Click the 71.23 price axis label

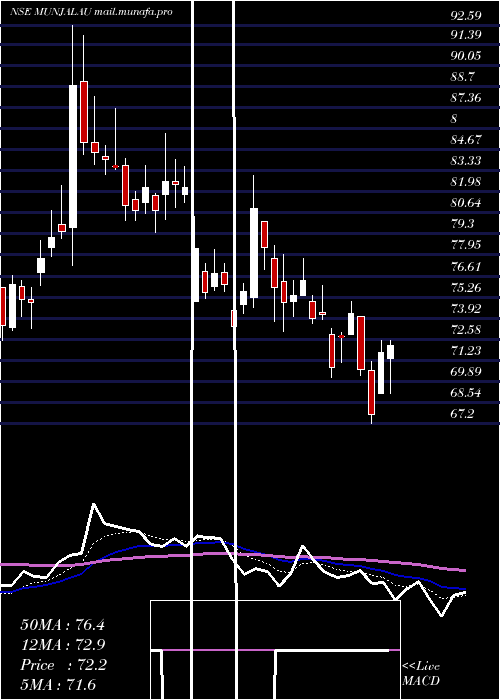coord(466,351)
